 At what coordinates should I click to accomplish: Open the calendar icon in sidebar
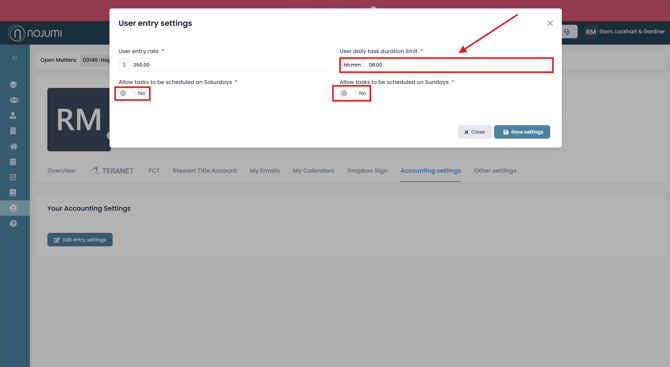click(x=13, y=161)
